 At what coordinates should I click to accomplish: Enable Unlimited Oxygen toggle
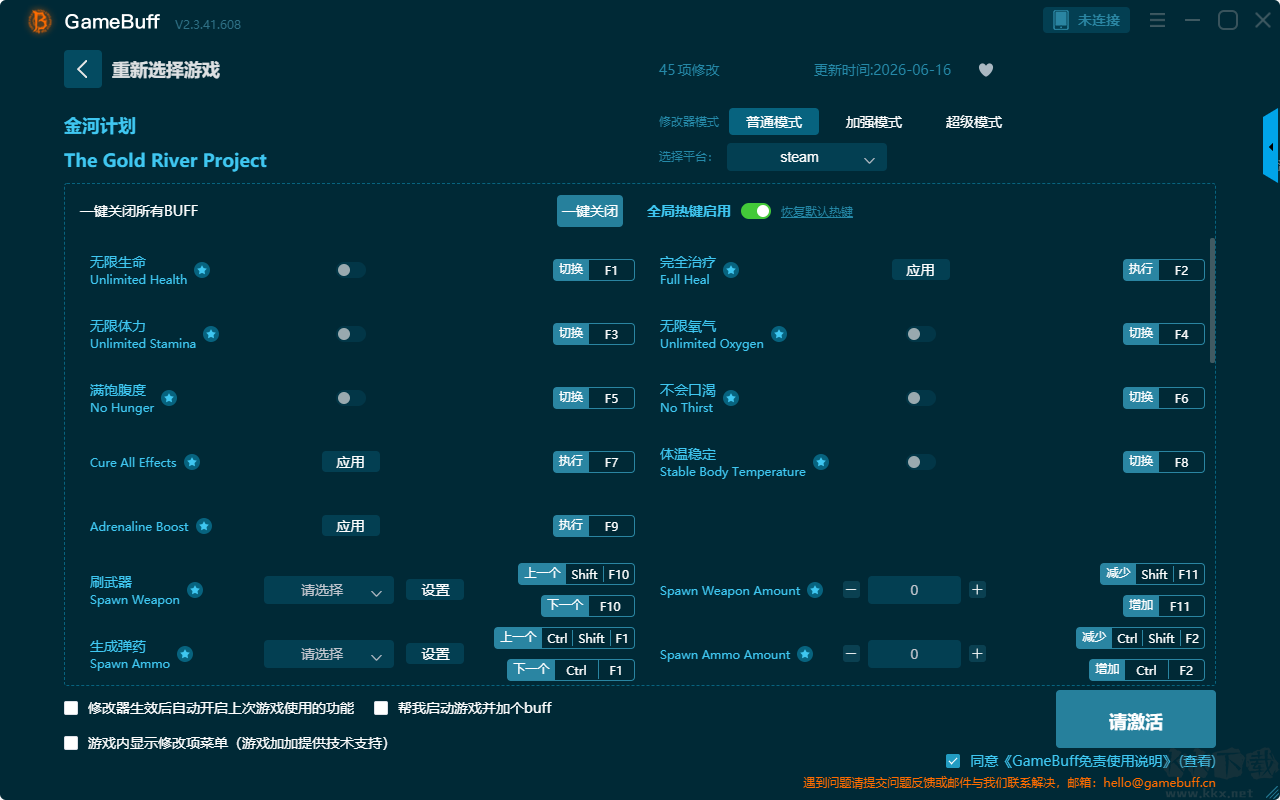click(921, 334)
